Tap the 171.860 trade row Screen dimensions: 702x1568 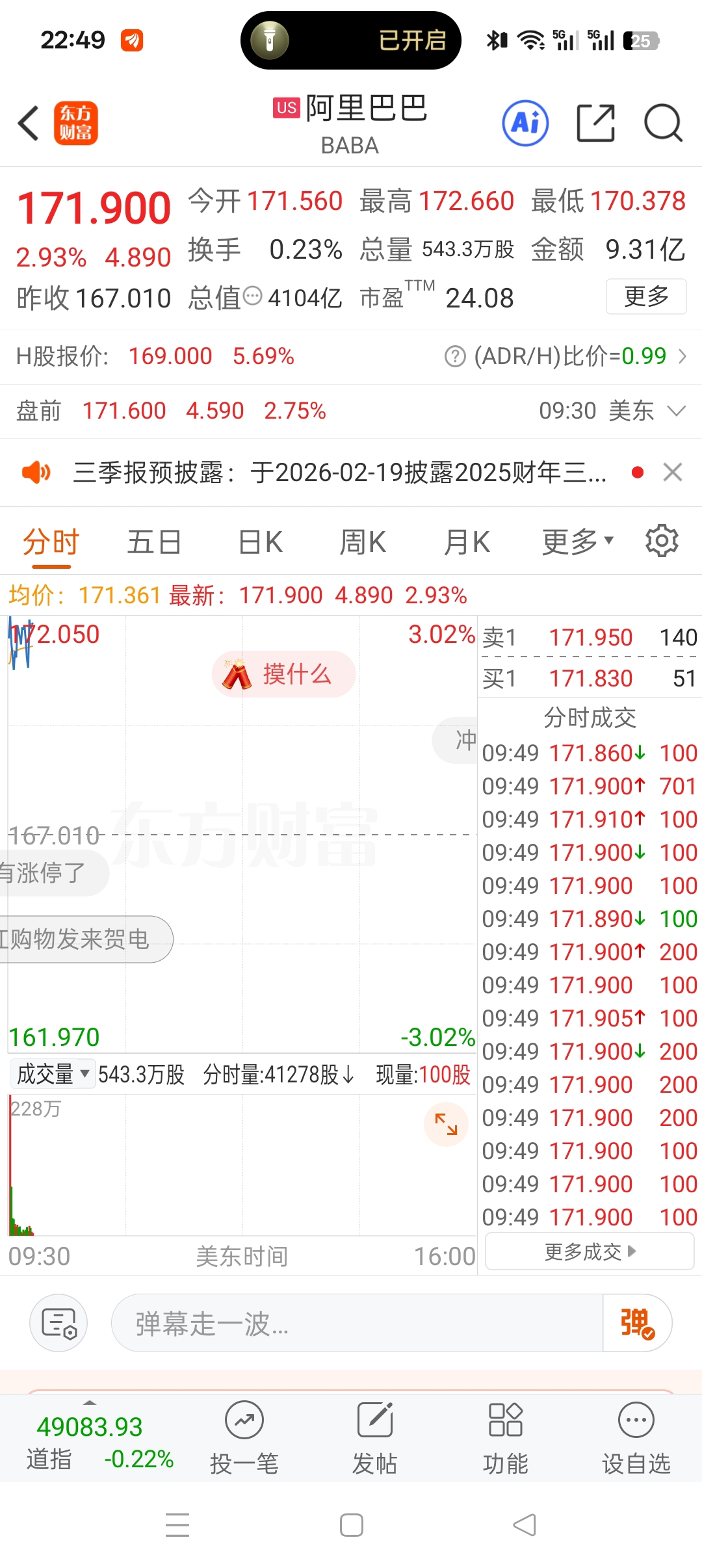(590, 753)
